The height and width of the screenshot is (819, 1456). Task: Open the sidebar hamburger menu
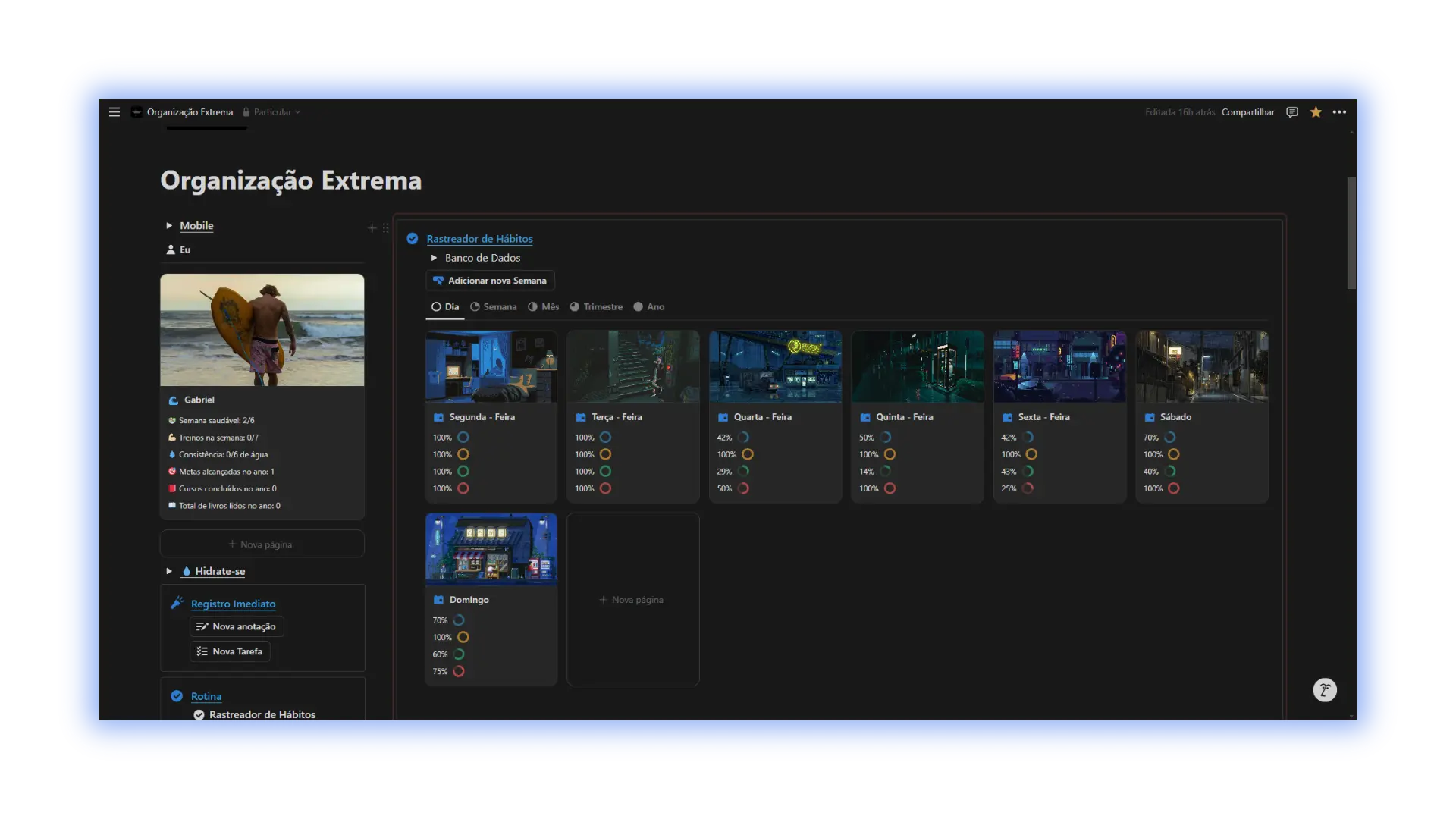tap(115, 112)
